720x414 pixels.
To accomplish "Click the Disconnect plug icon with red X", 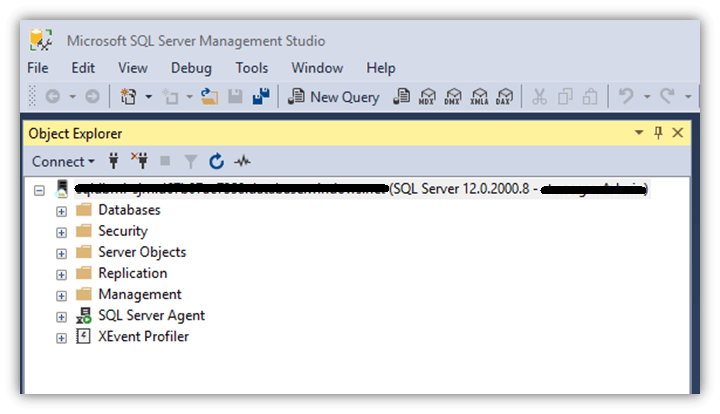I will tap(140, 161).
